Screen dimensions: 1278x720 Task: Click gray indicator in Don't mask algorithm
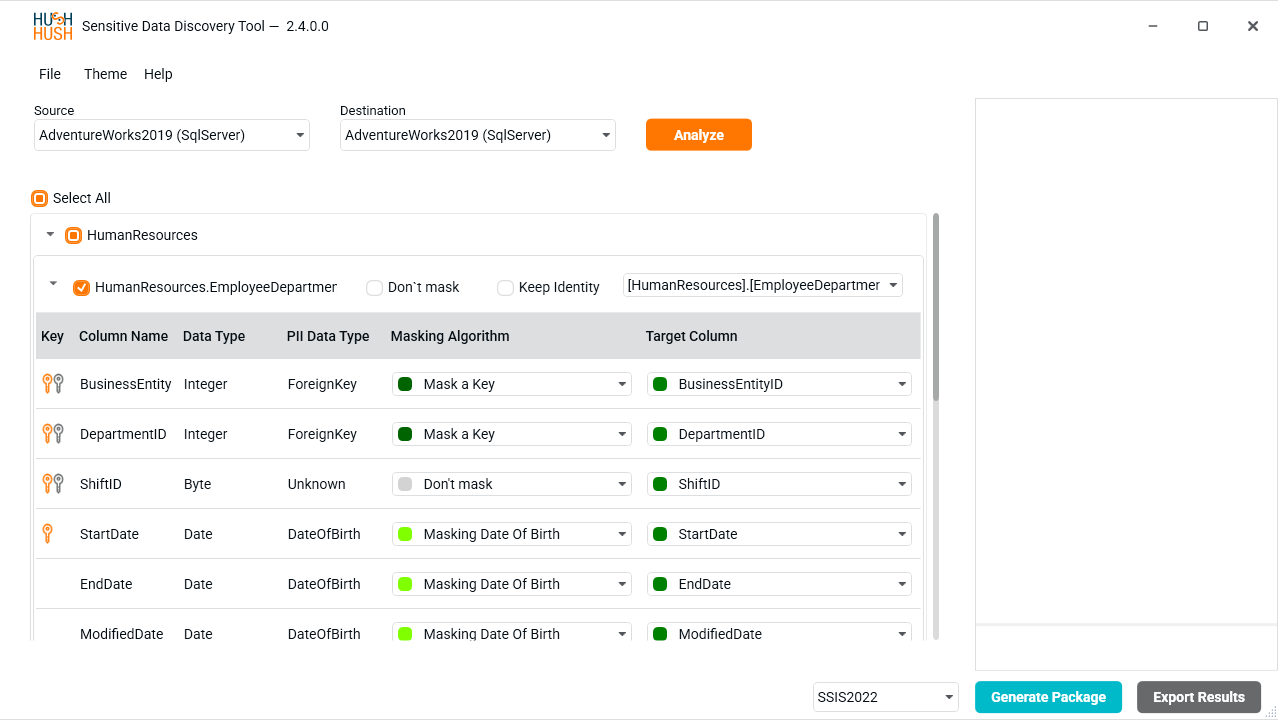point(405,484)
